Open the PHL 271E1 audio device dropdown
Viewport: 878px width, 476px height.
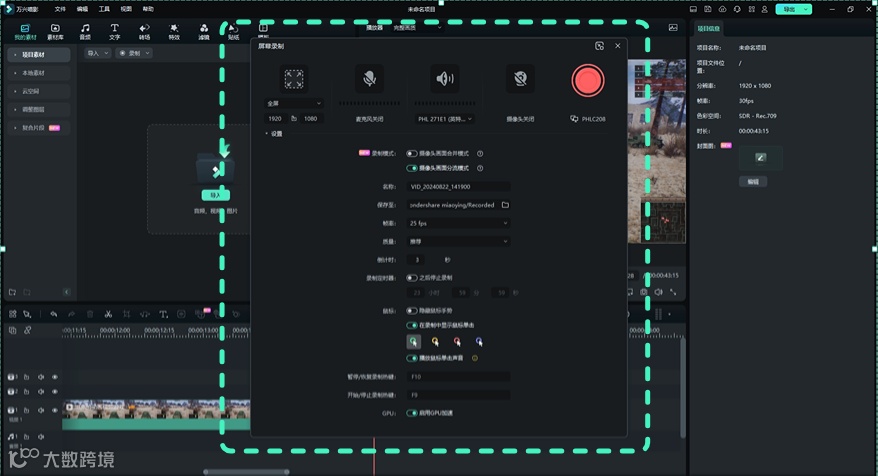pos(445,119)
